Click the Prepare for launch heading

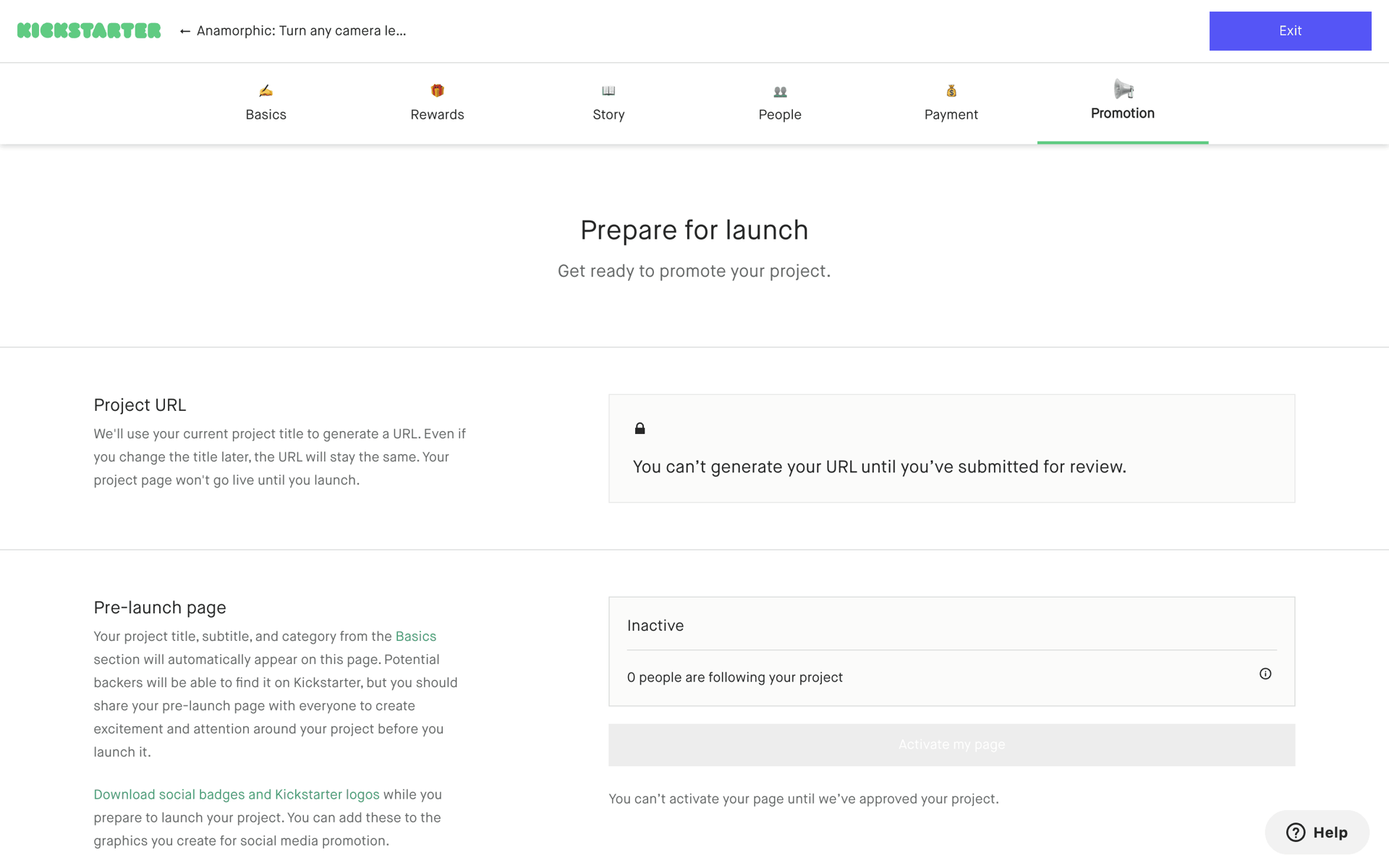694,230
